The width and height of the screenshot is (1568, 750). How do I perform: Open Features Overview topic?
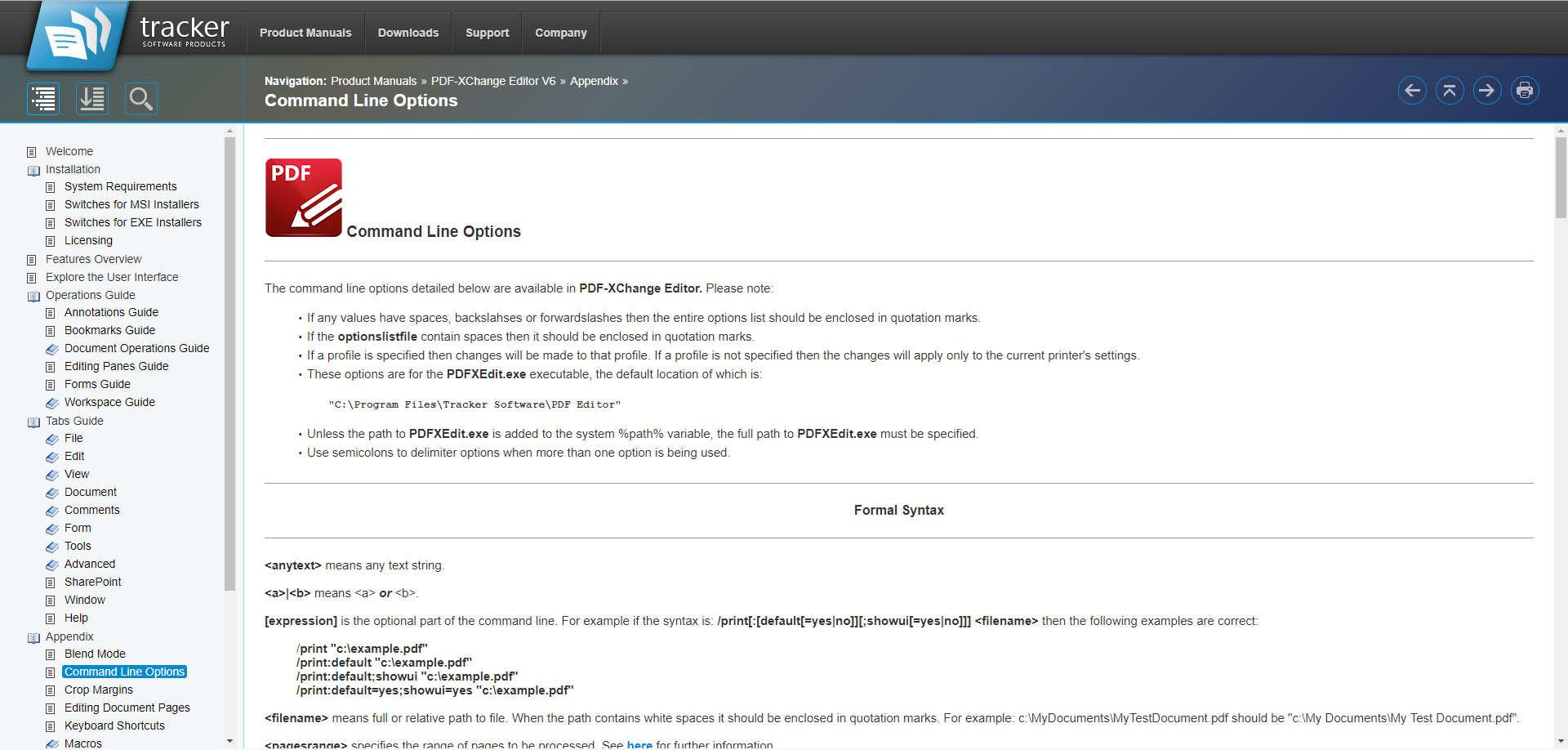(x=93, y=259)
